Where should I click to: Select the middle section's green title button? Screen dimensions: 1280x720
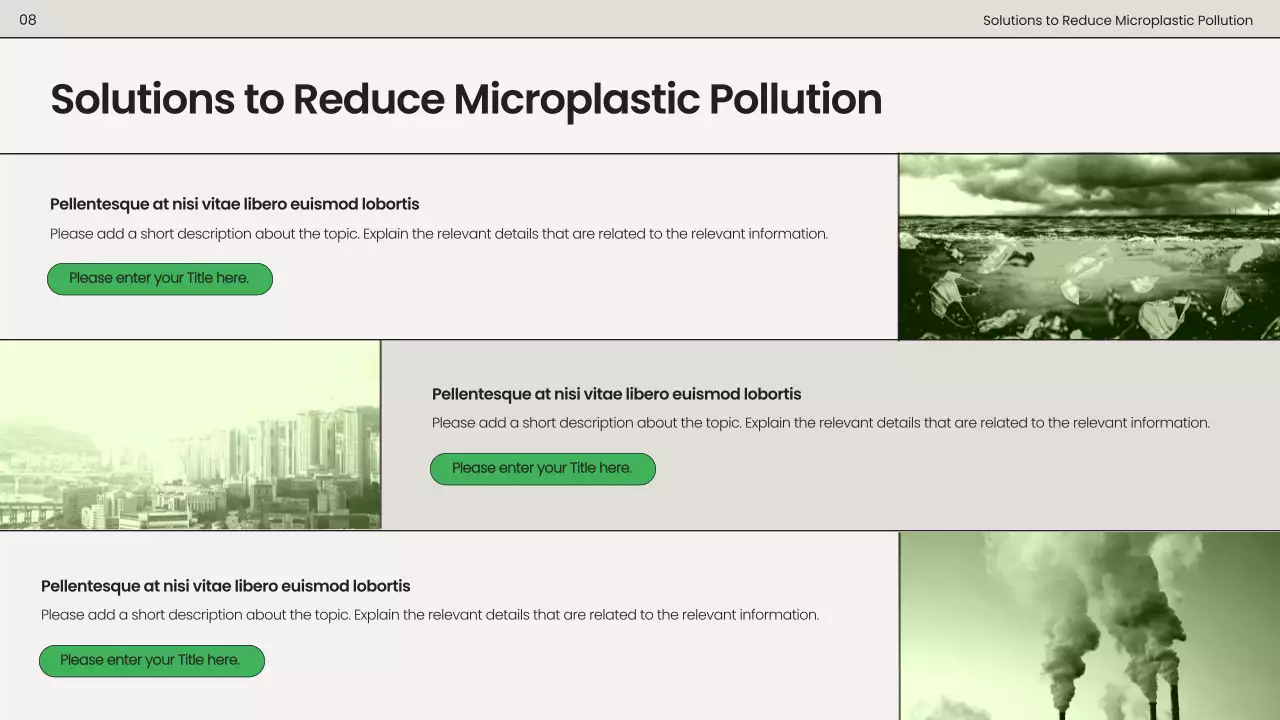coord(542,468)
